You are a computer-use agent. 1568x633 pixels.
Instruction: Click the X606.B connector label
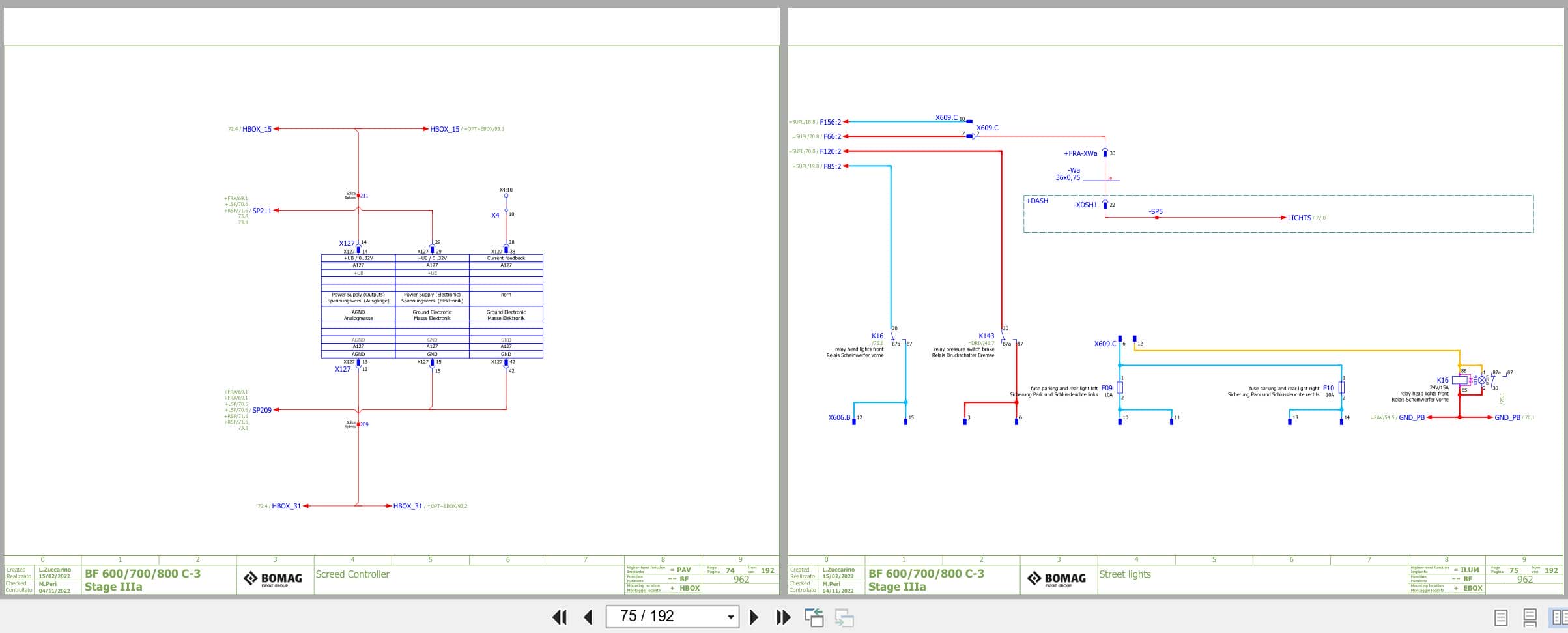click(838, 417)
